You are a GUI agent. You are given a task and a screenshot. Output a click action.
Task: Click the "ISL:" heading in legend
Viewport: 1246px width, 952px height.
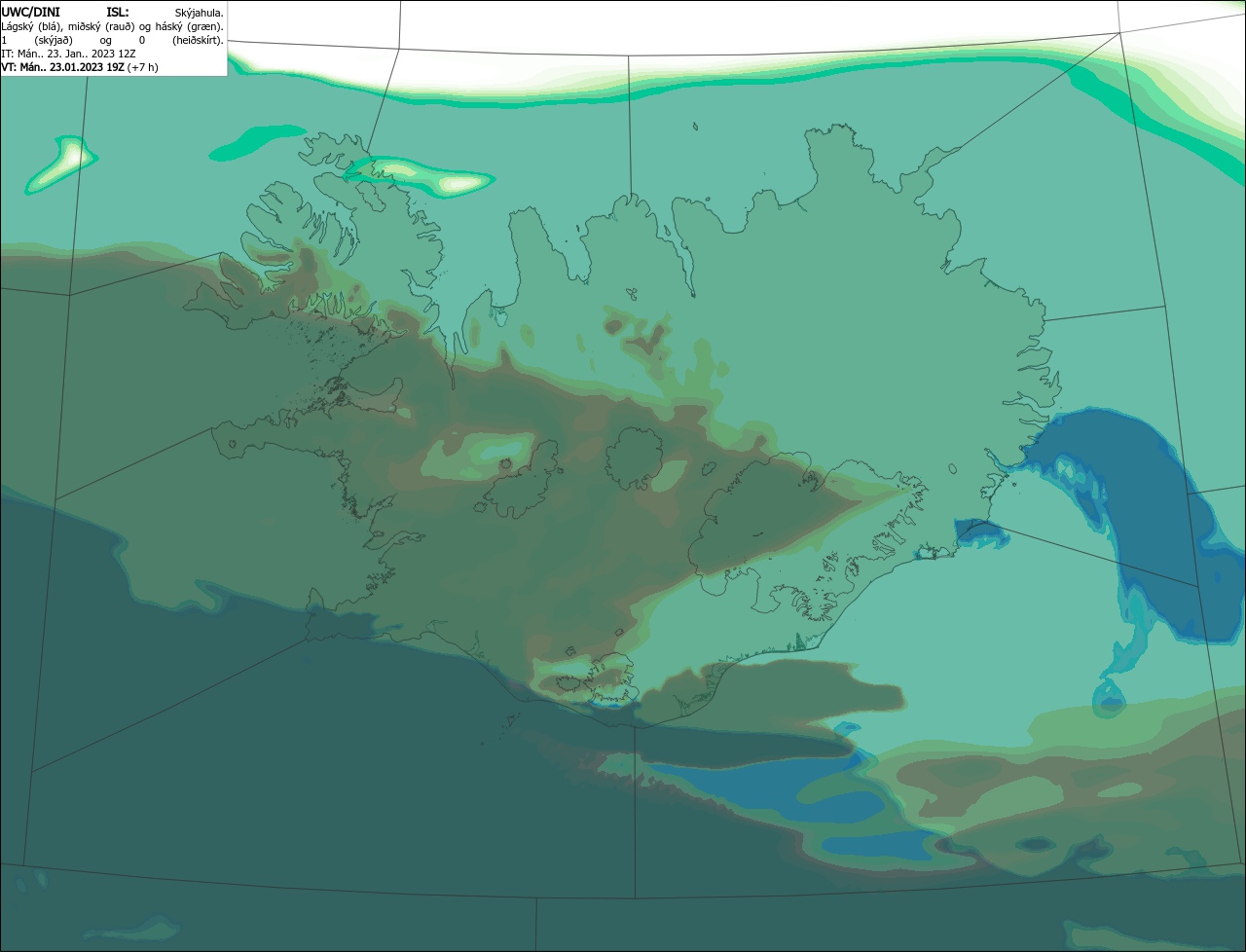pyautogui.click(x=118, y=13)
